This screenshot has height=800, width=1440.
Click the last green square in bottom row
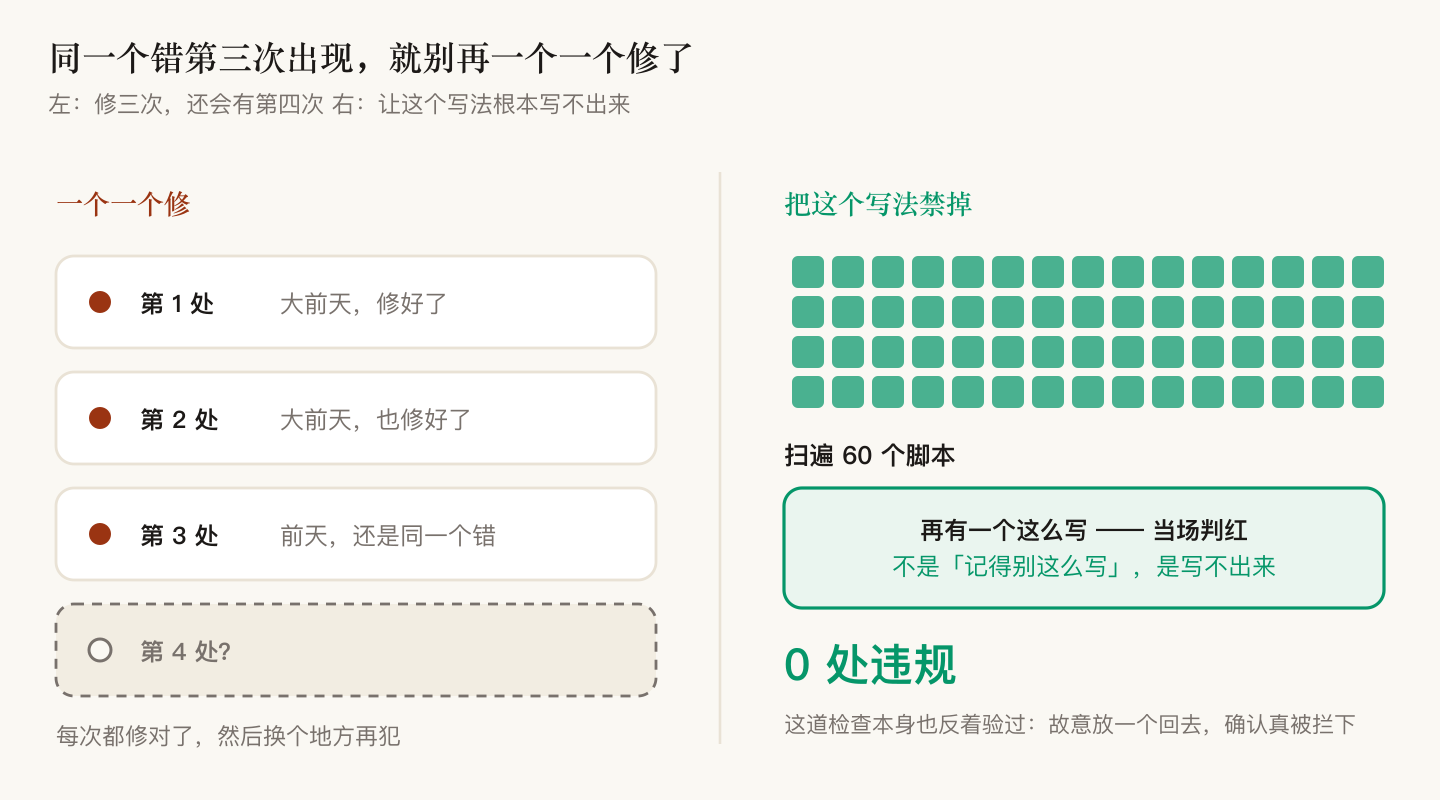click(1368, 392)
